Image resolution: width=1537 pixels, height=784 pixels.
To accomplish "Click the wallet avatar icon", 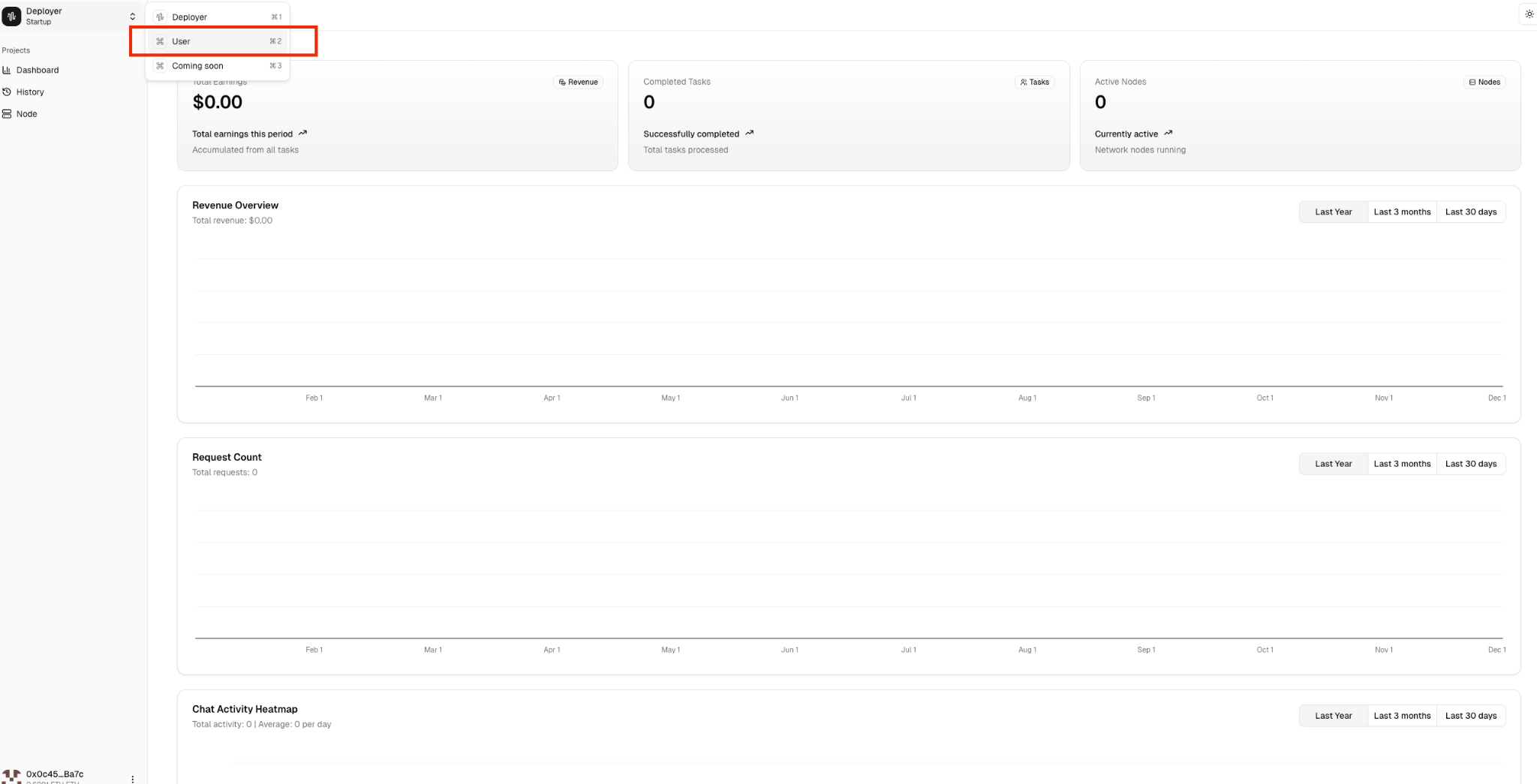I will pos(12,776).
